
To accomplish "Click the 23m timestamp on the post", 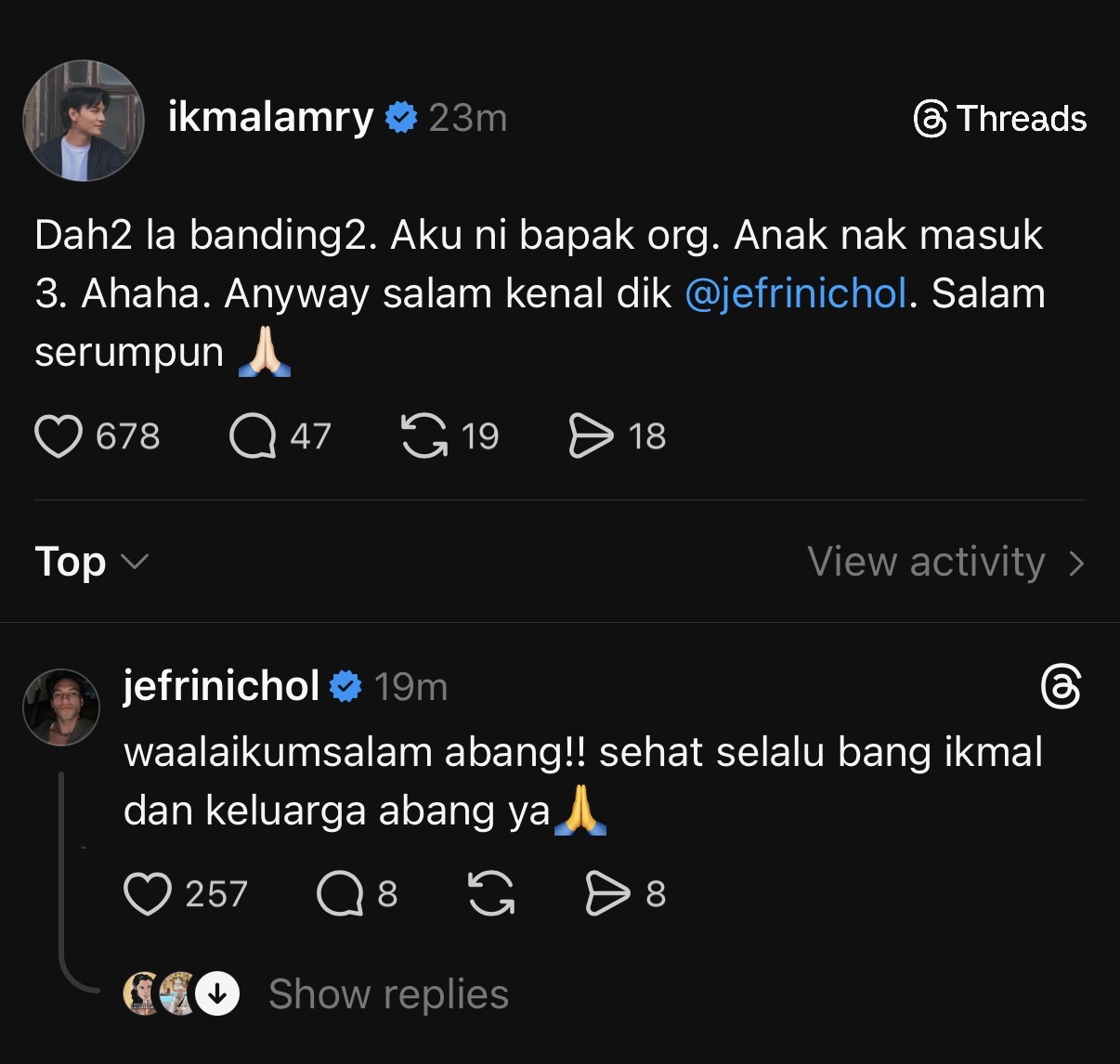I will [x=468, y=118].
